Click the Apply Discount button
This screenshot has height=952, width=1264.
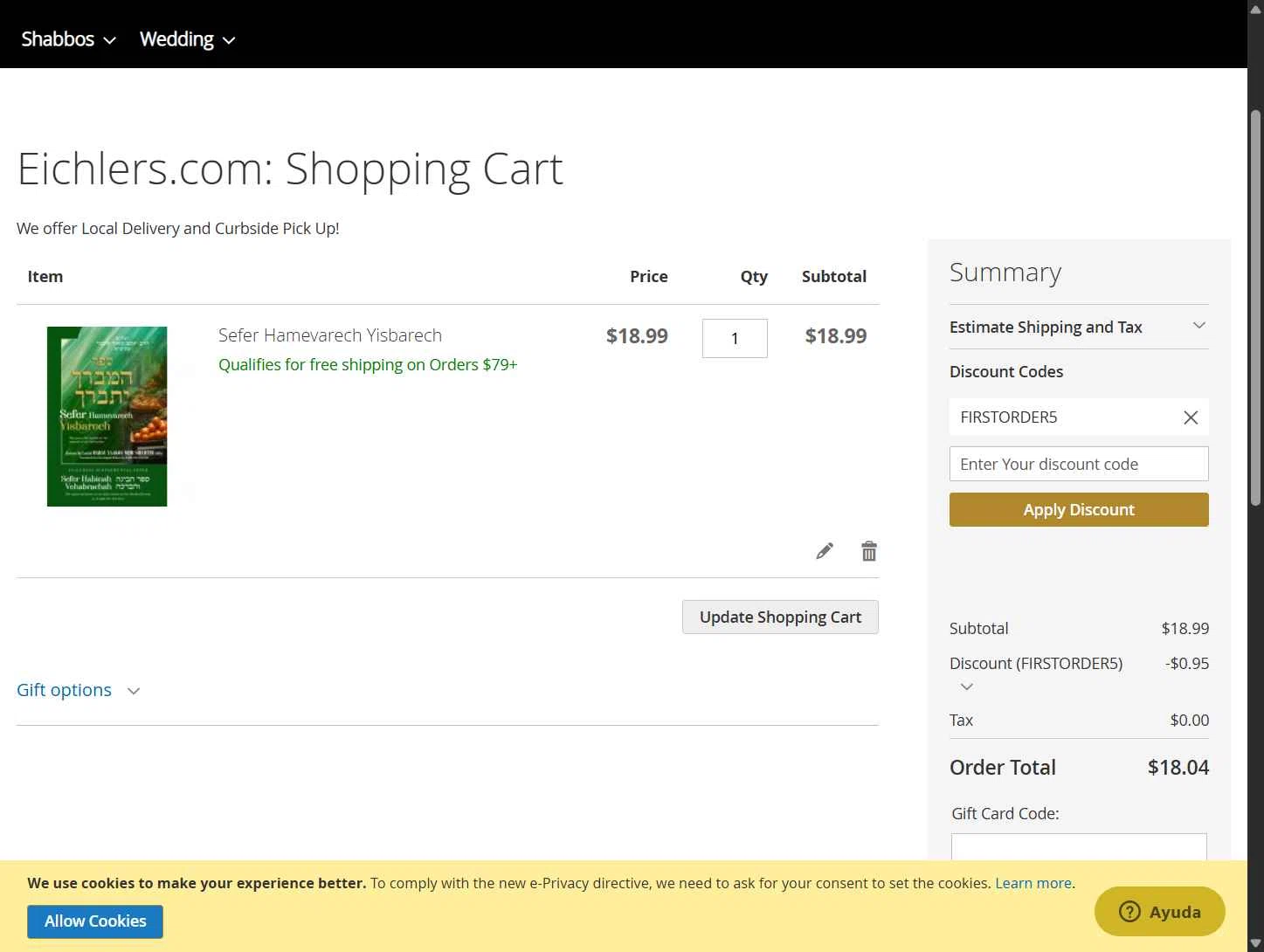point(1079,509)
